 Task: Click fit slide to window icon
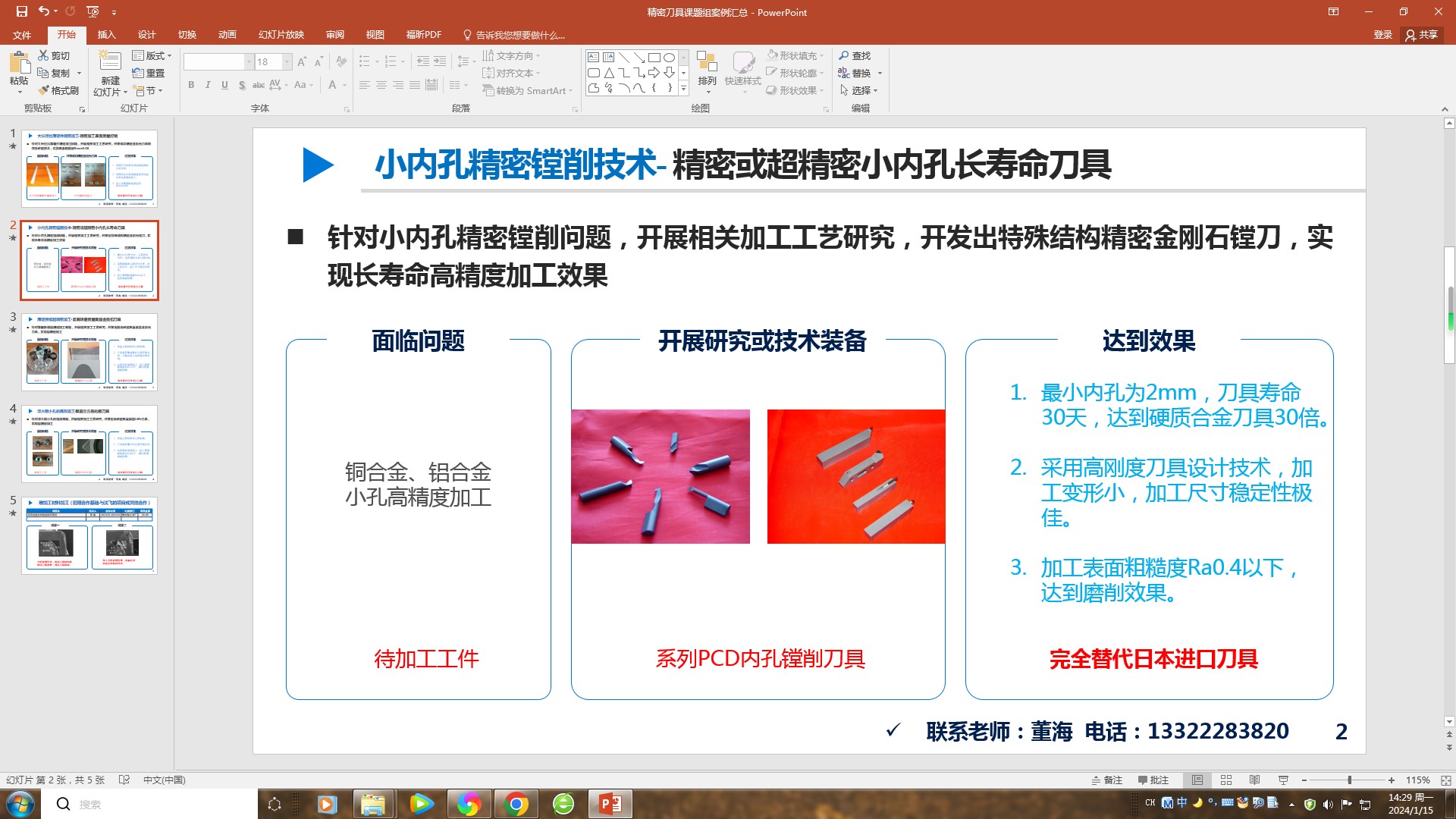click(x=1445, y=780)
